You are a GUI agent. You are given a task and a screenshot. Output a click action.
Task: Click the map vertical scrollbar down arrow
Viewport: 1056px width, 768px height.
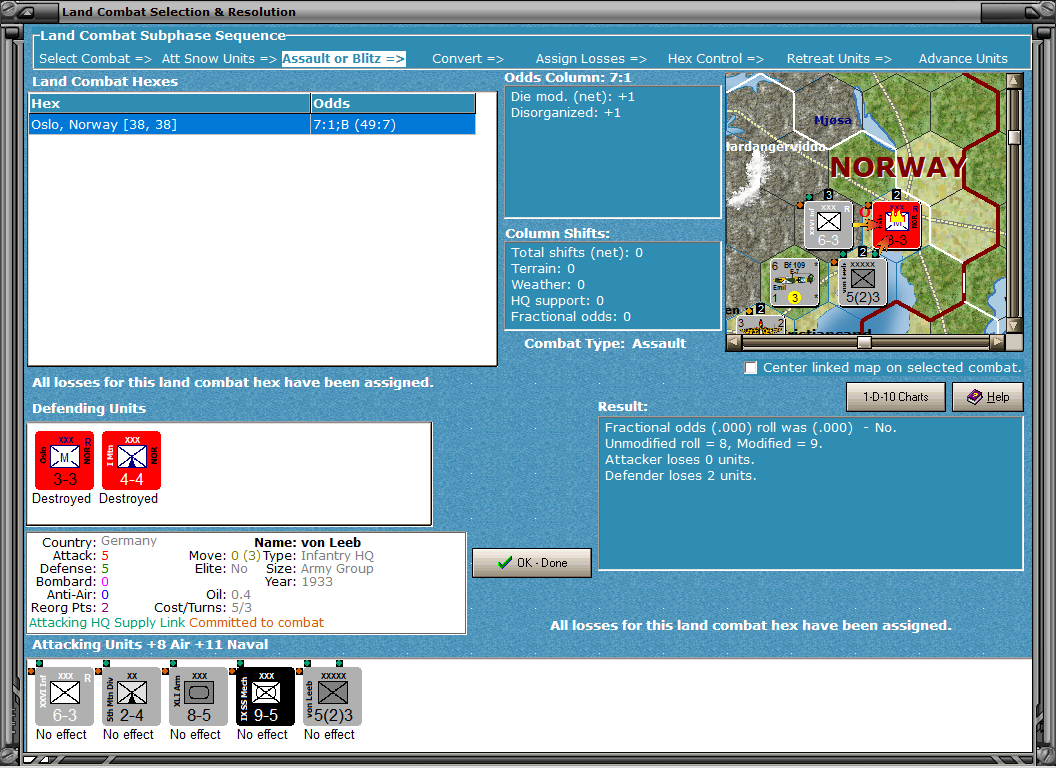coord(1014,326)
